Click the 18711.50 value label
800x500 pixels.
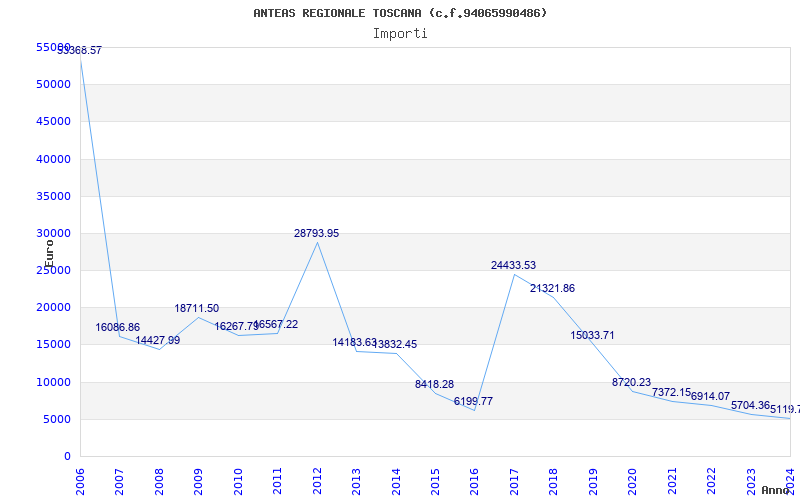pos(196,308)
